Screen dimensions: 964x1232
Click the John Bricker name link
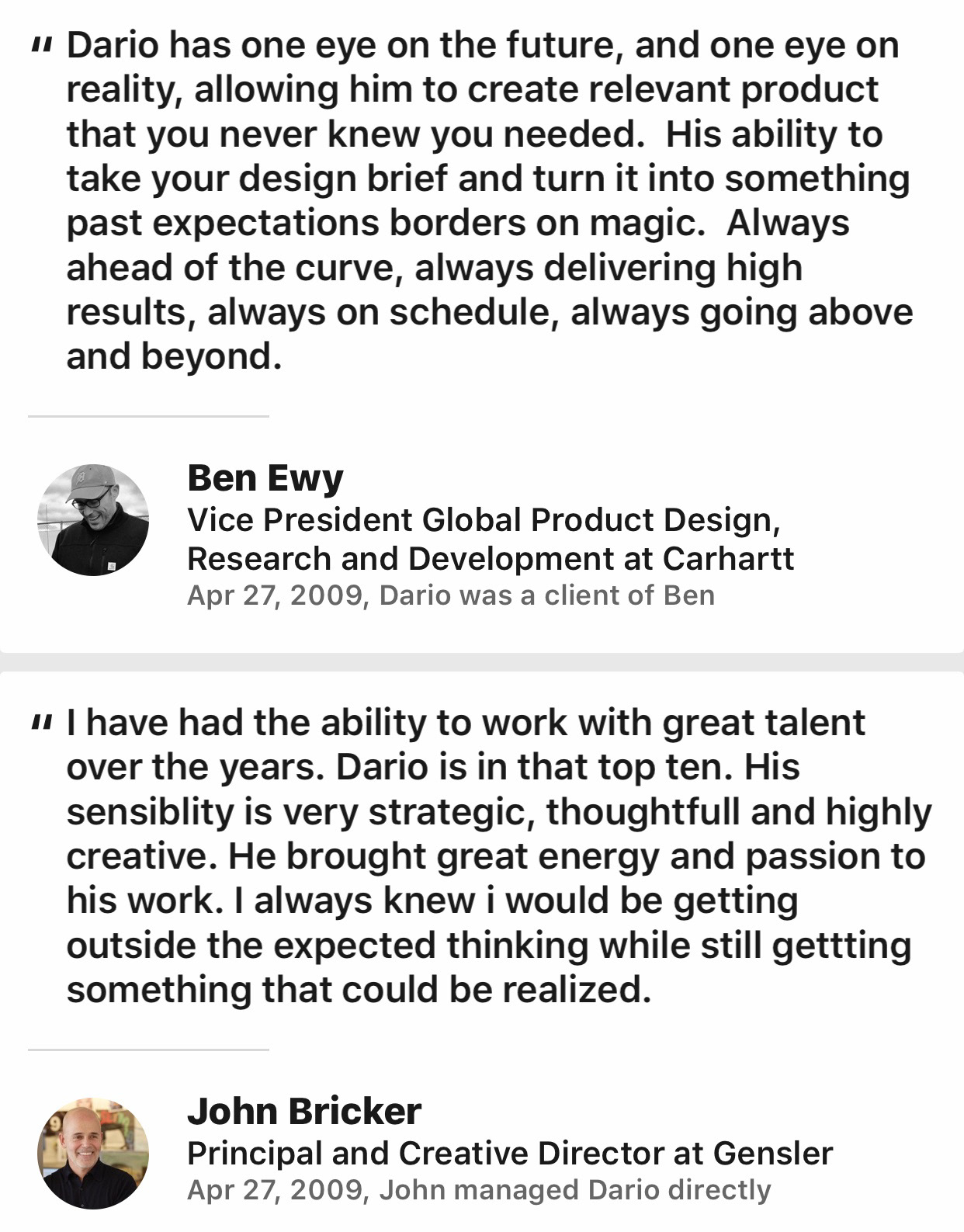click(x=304, y=1112)
